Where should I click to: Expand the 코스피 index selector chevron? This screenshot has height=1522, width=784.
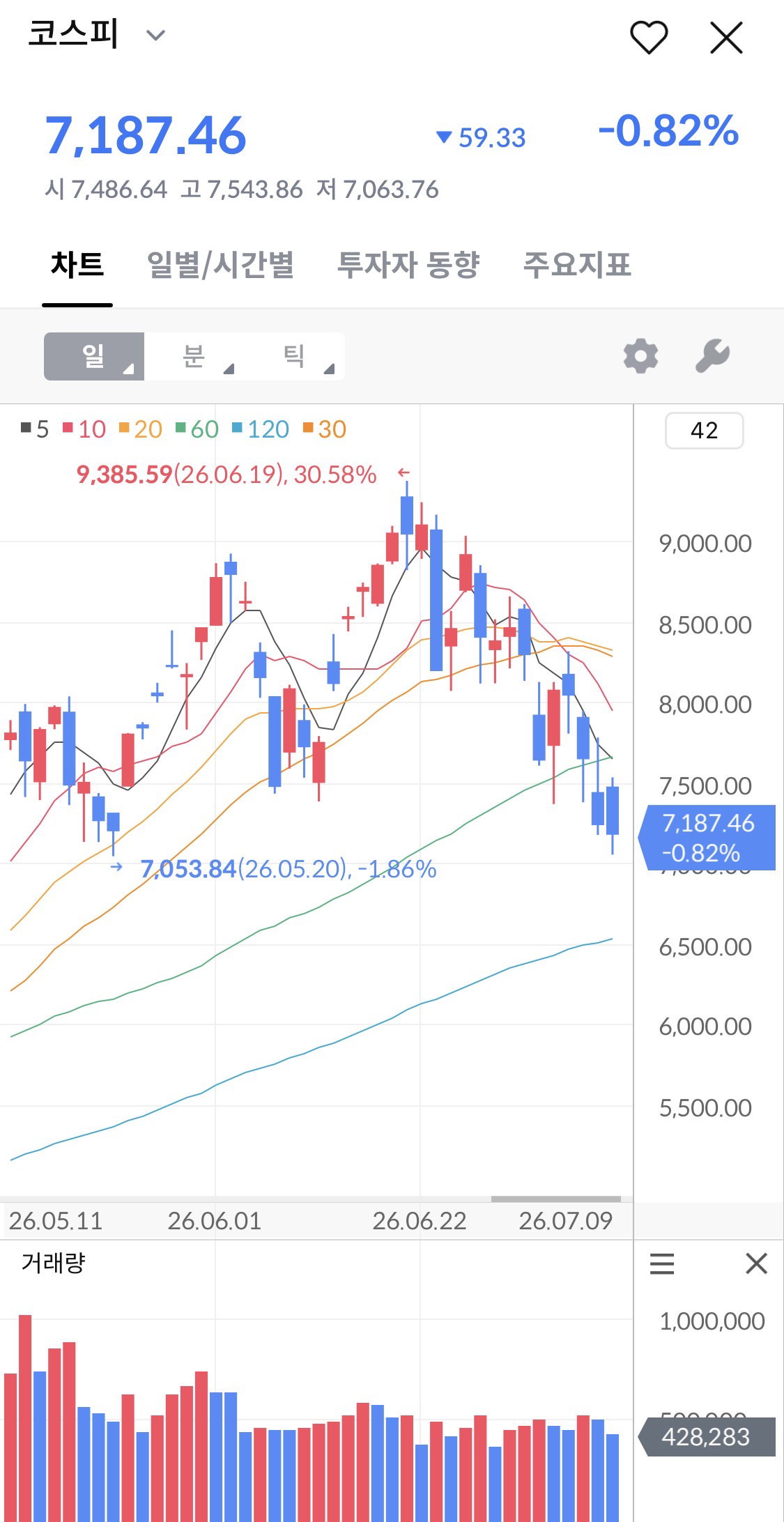[155, 35]
